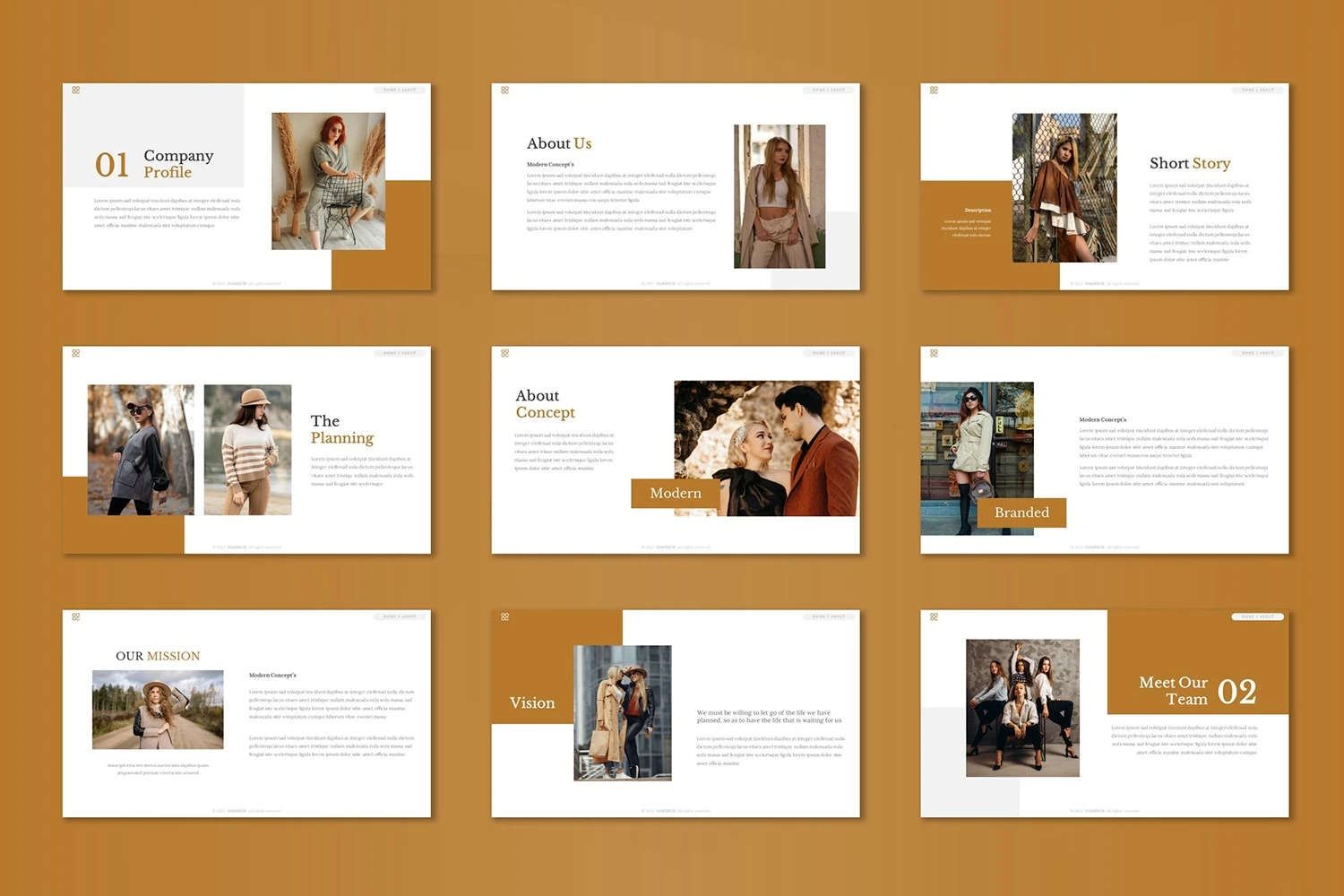Screen dimensions: 1344x896
Task: Select the brown Description box on Short Story slide
Action: [966, 224]
